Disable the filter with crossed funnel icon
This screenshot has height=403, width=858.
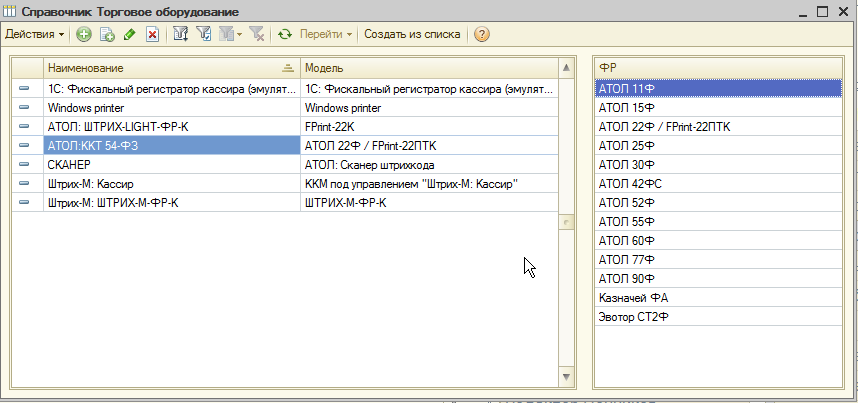257,34
